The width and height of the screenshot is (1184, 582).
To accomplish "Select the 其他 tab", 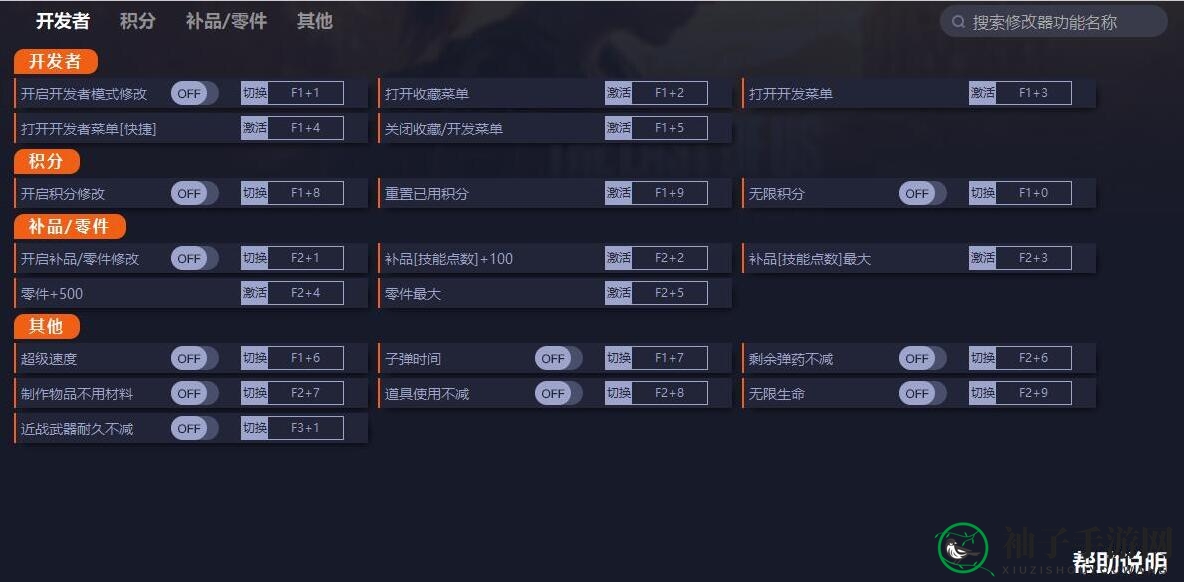I will tap(314, 21).
